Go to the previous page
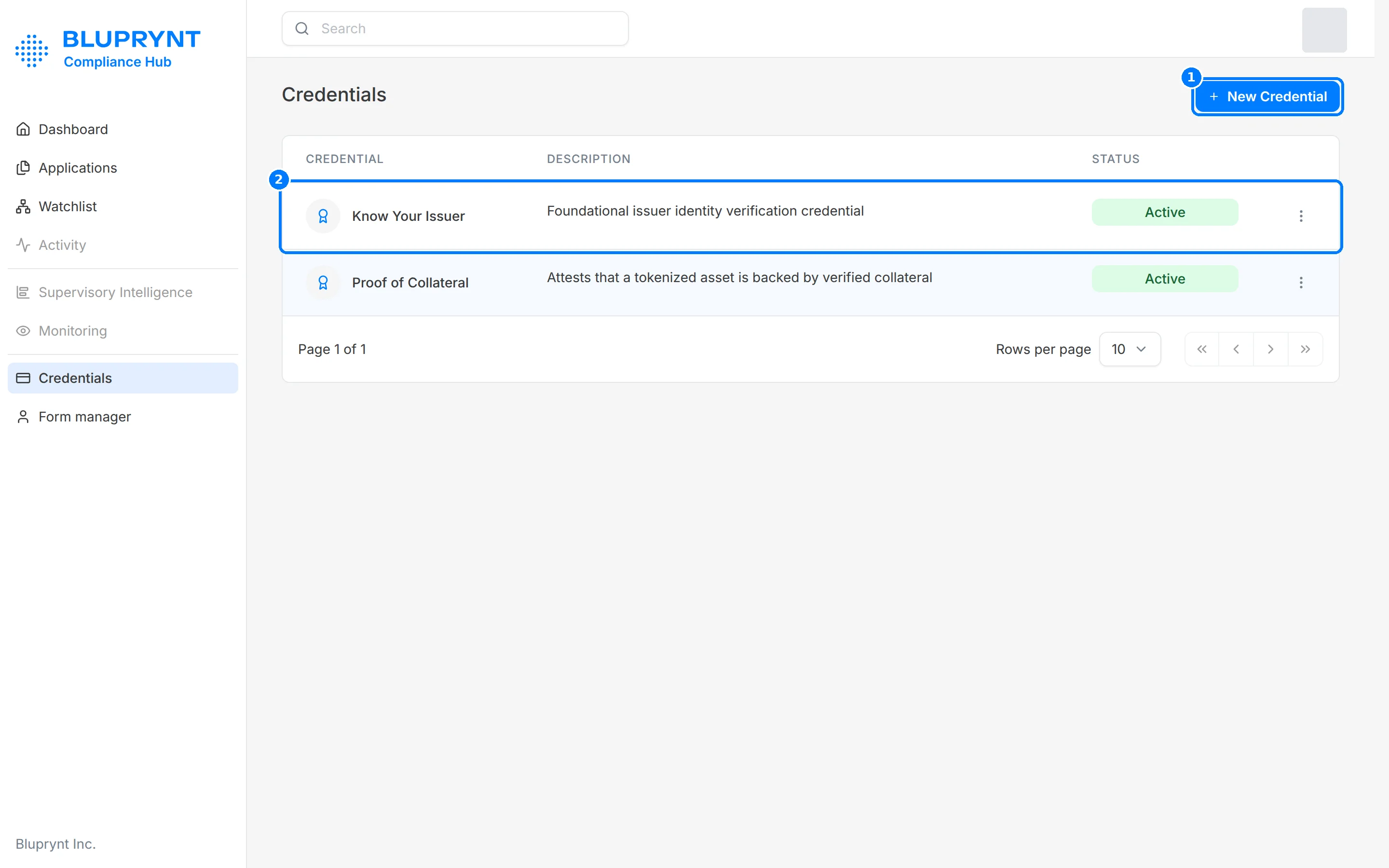The image size is (1389, 868). (x=1236, y=349)
